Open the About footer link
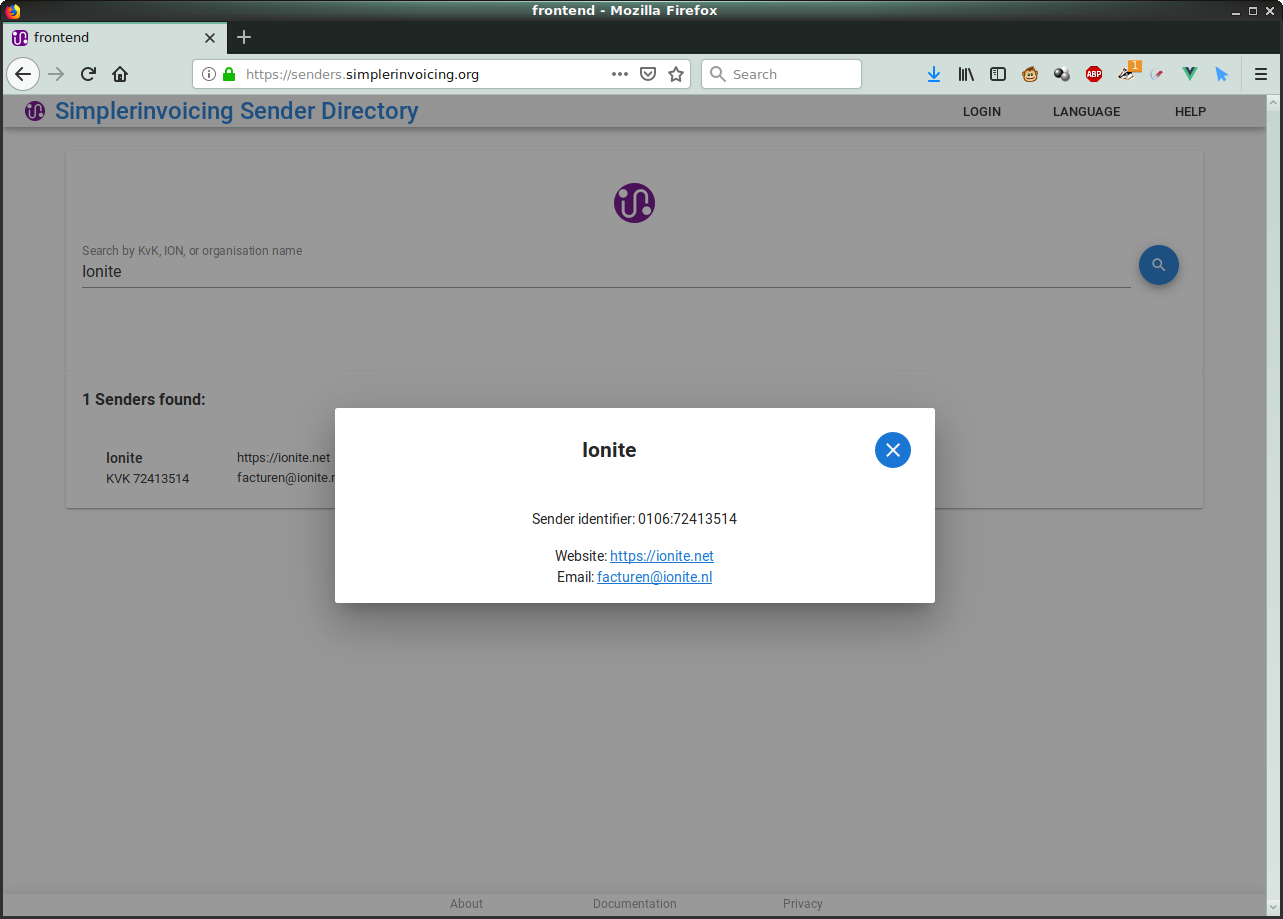1283x919 pixels. point(466,904)
